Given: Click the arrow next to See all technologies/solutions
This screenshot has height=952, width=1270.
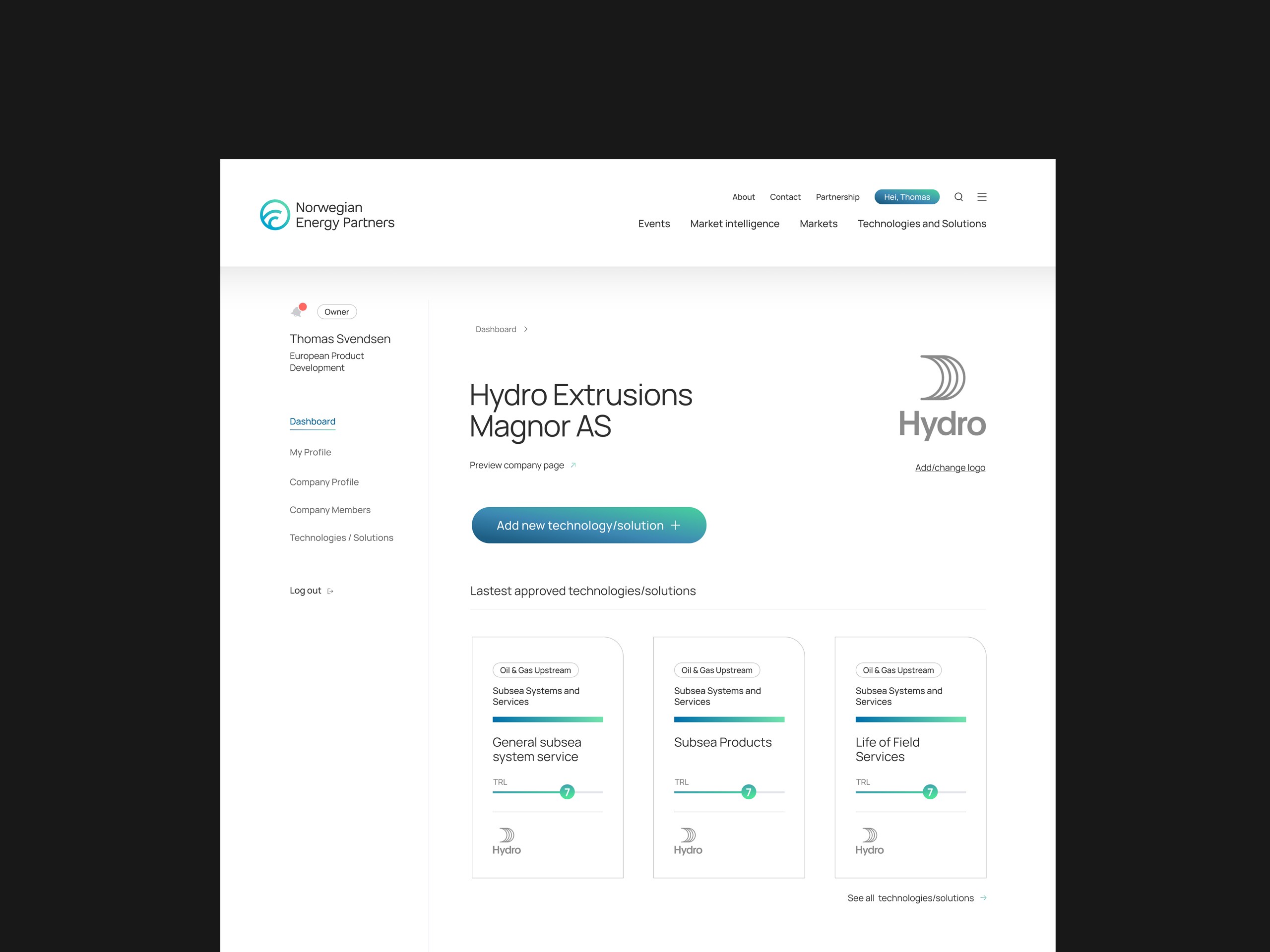Looking at the screenshot, I should [983, 897].
